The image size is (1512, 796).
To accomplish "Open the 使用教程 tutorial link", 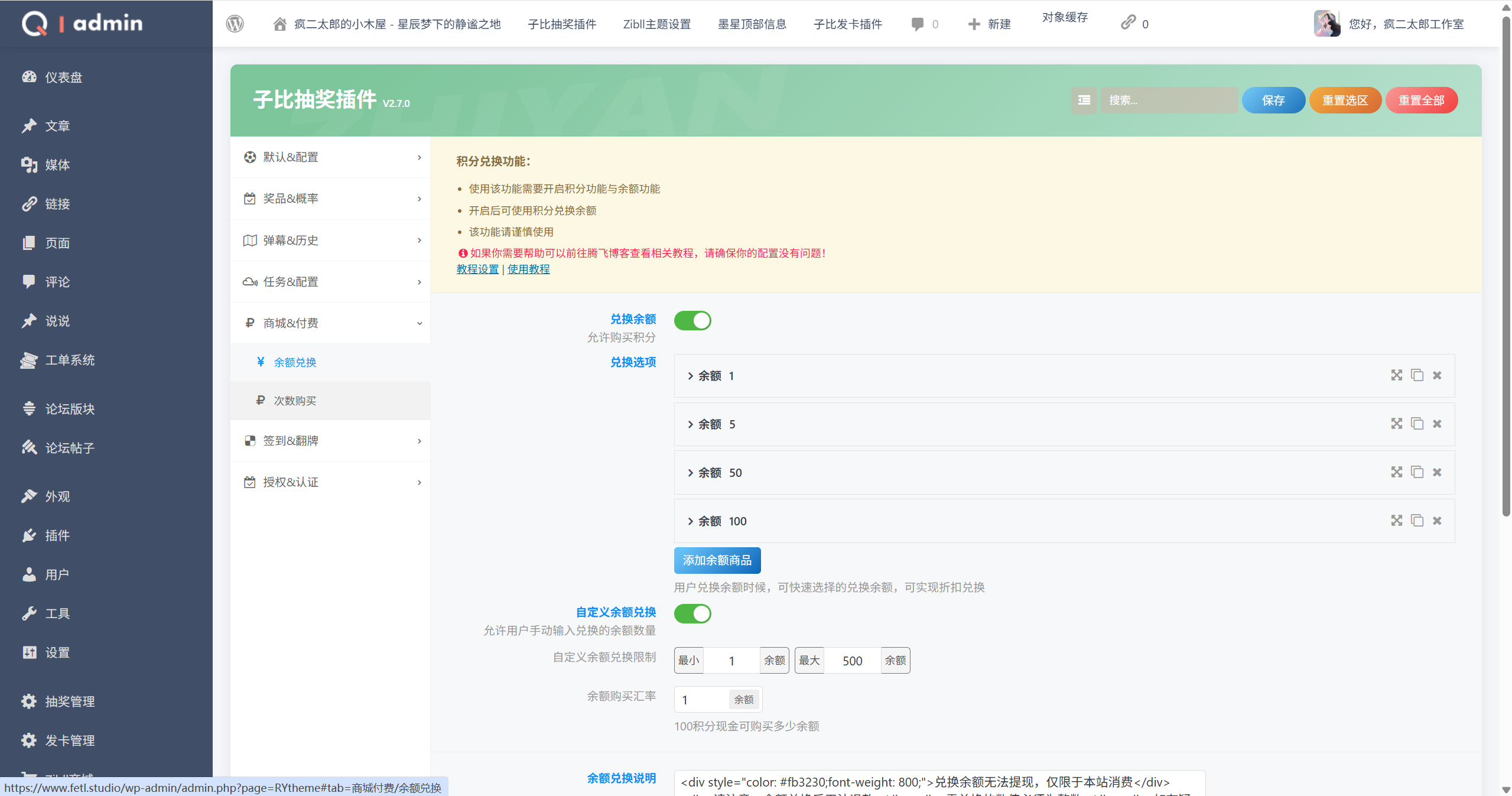I will pos(528,269).
